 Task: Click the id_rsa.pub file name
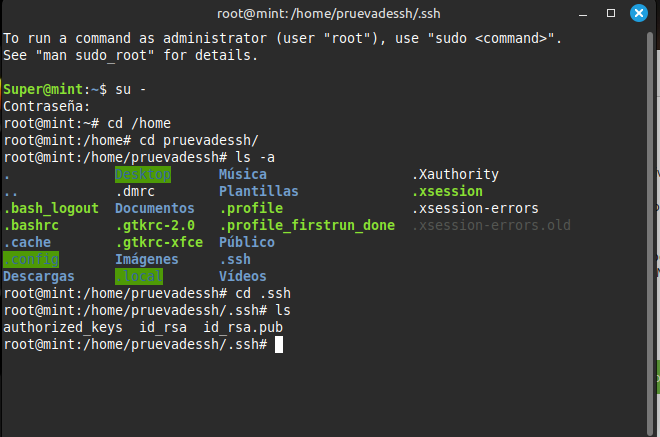point(243,327)
